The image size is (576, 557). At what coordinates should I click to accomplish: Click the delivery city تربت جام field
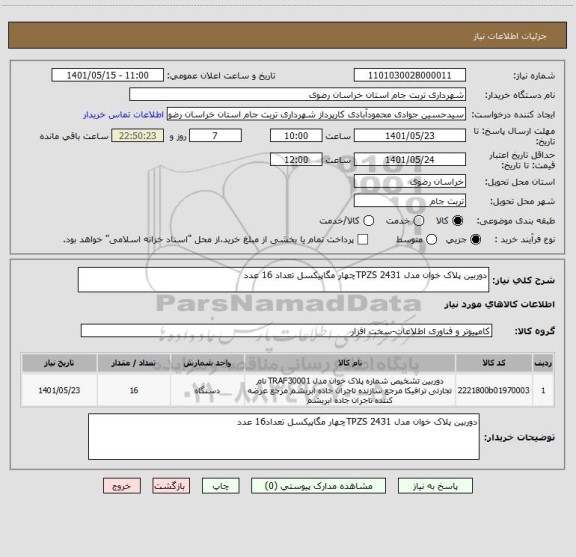410,201
